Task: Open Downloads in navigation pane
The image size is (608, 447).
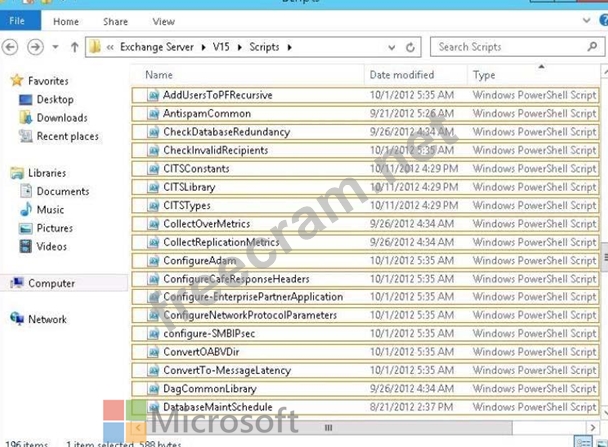Action: pyautogui.click(x=62, y=118)
